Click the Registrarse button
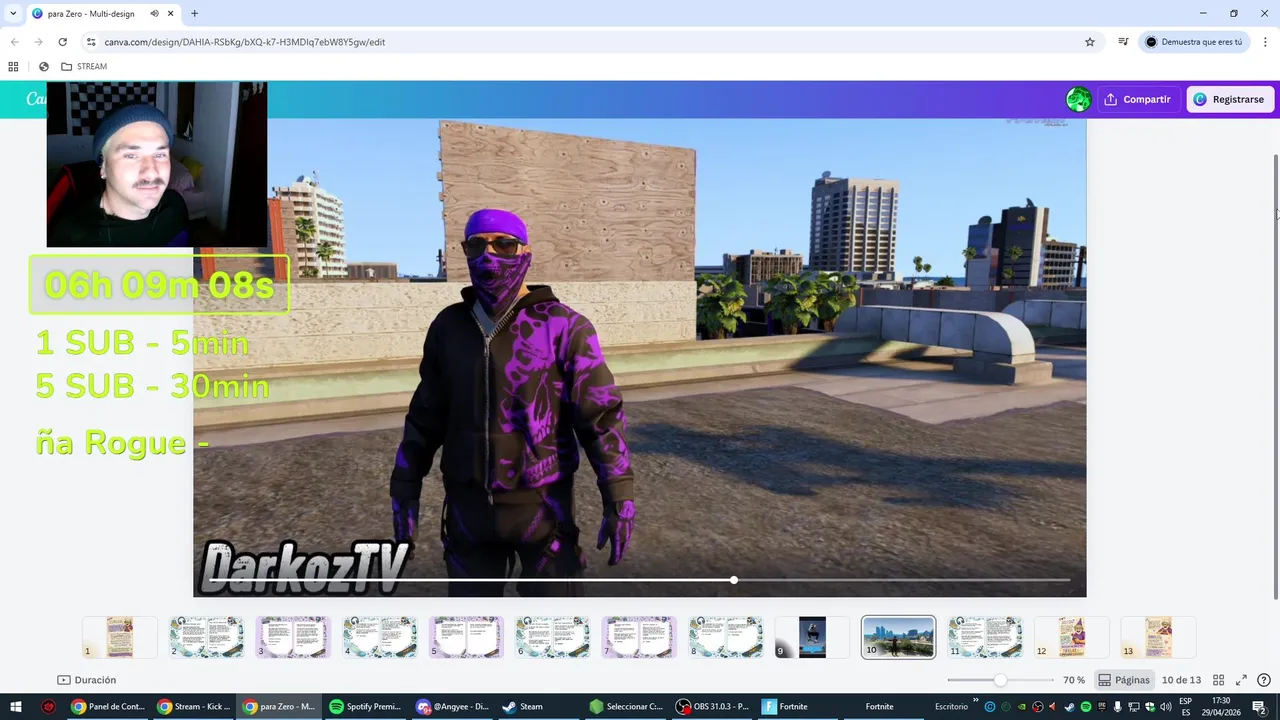The height and width of the screenshot is (720, 1280). (x=1229, y=99)
